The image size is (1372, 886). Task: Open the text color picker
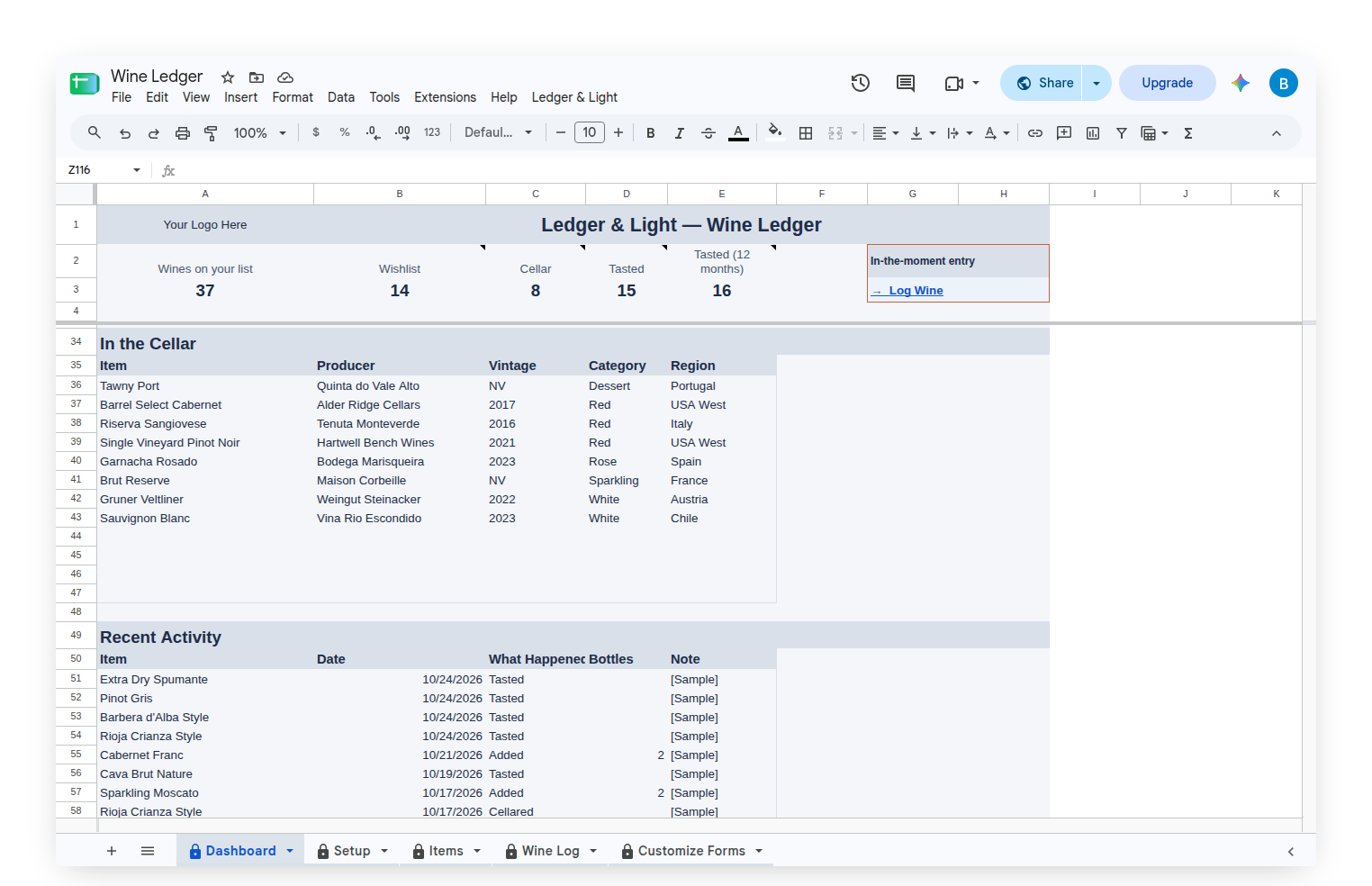[738, 133]
